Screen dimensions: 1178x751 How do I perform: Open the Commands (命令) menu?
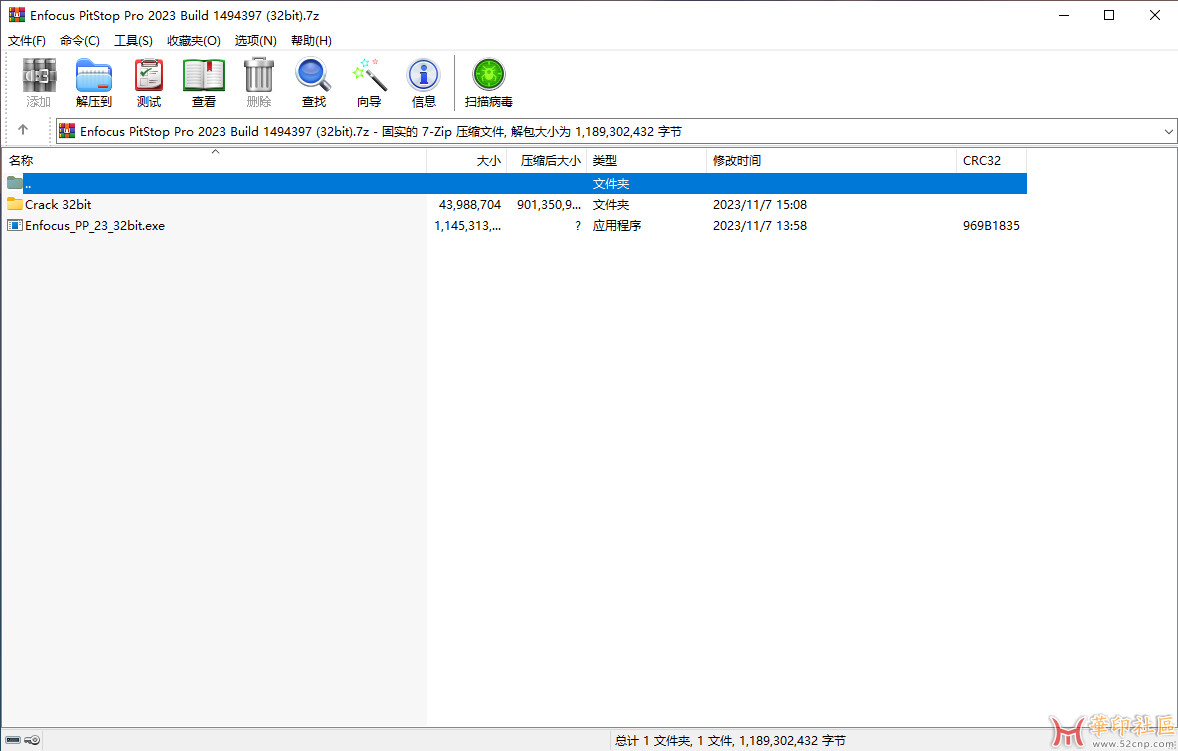point(80,41)
